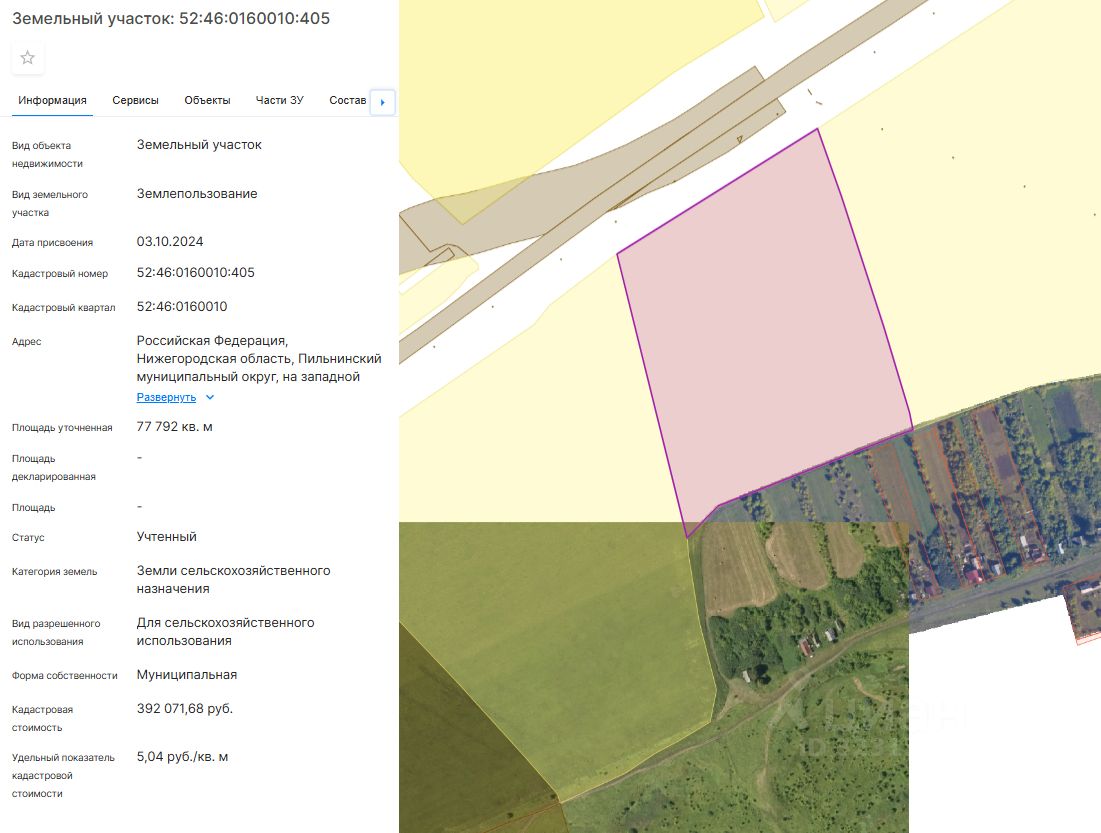Select the brown road strip parcel
This screenshot has width=1101, height=833.
632,176
